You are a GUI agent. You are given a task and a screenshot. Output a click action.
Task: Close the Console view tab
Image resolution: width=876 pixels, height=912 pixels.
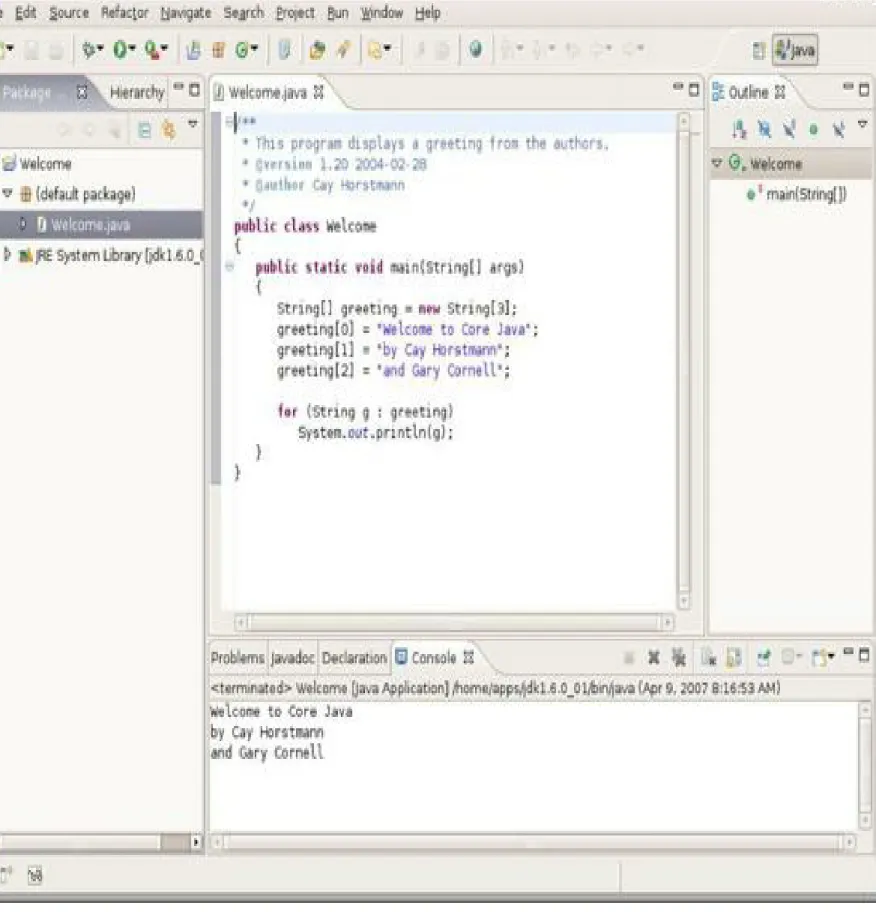point(469,657)
